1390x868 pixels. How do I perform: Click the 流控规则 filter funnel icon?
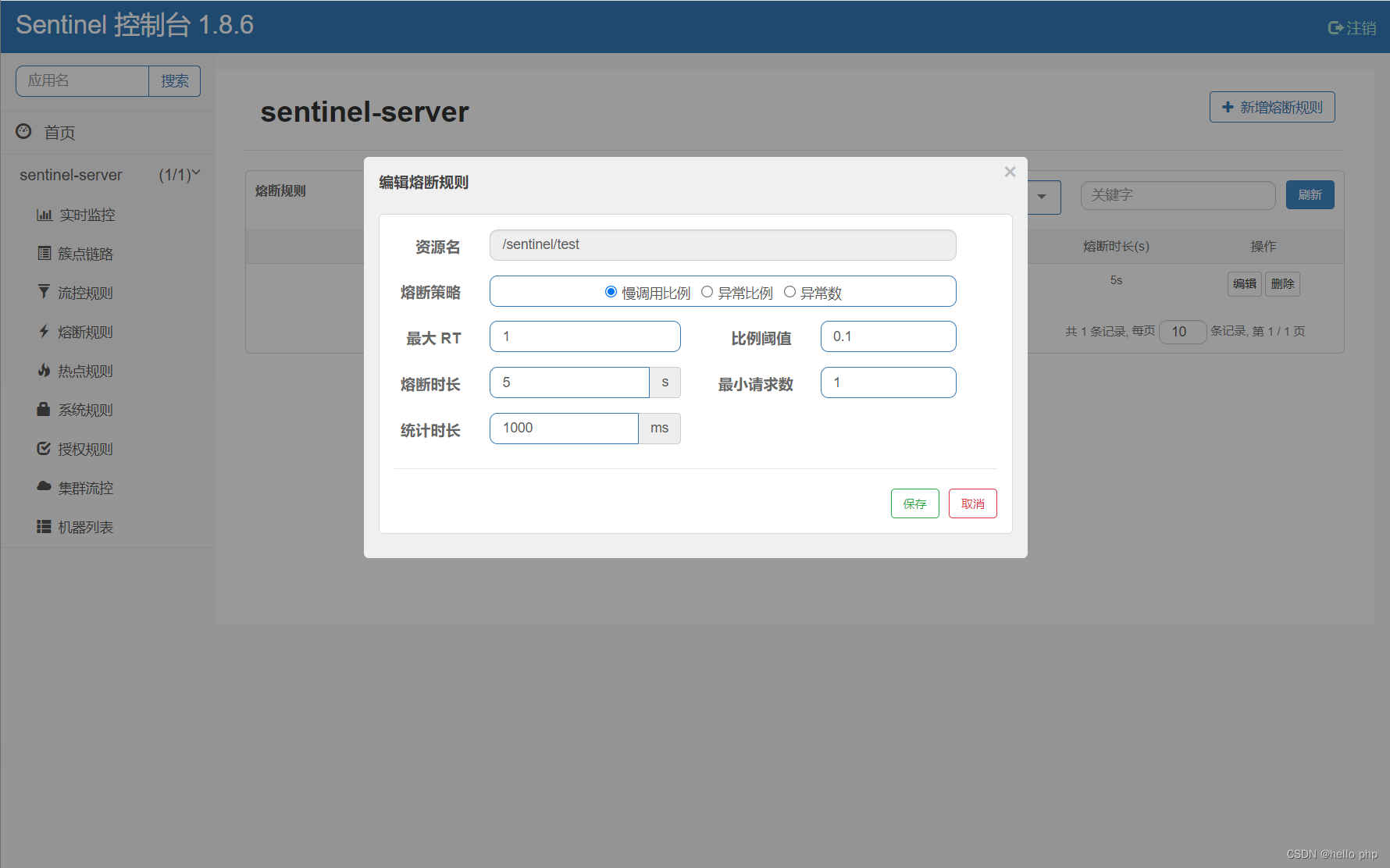(44, 291)
